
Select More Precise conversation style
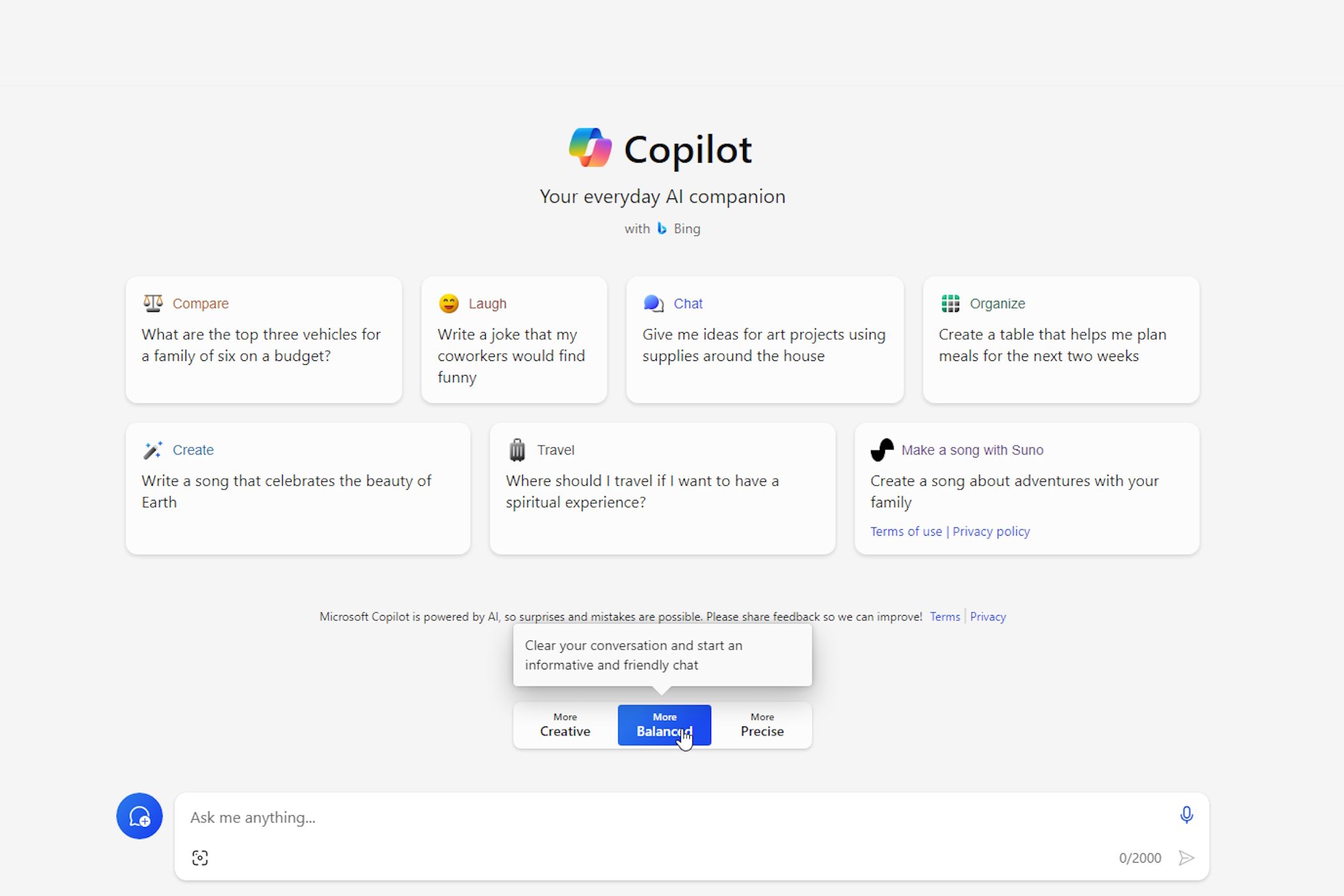[x=762, y=725]
